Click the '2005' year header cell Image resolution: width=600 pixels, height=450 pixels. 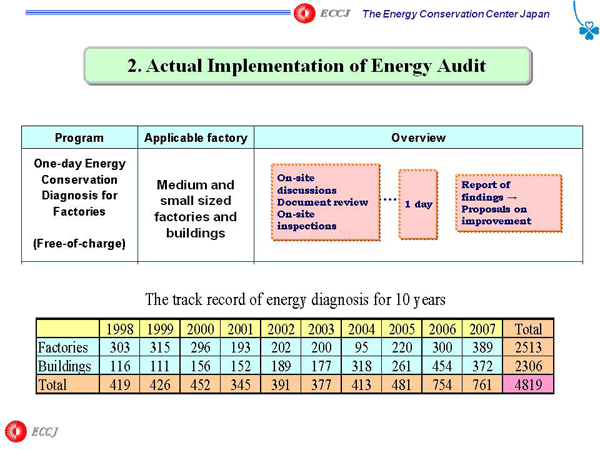tap(402, 329)
